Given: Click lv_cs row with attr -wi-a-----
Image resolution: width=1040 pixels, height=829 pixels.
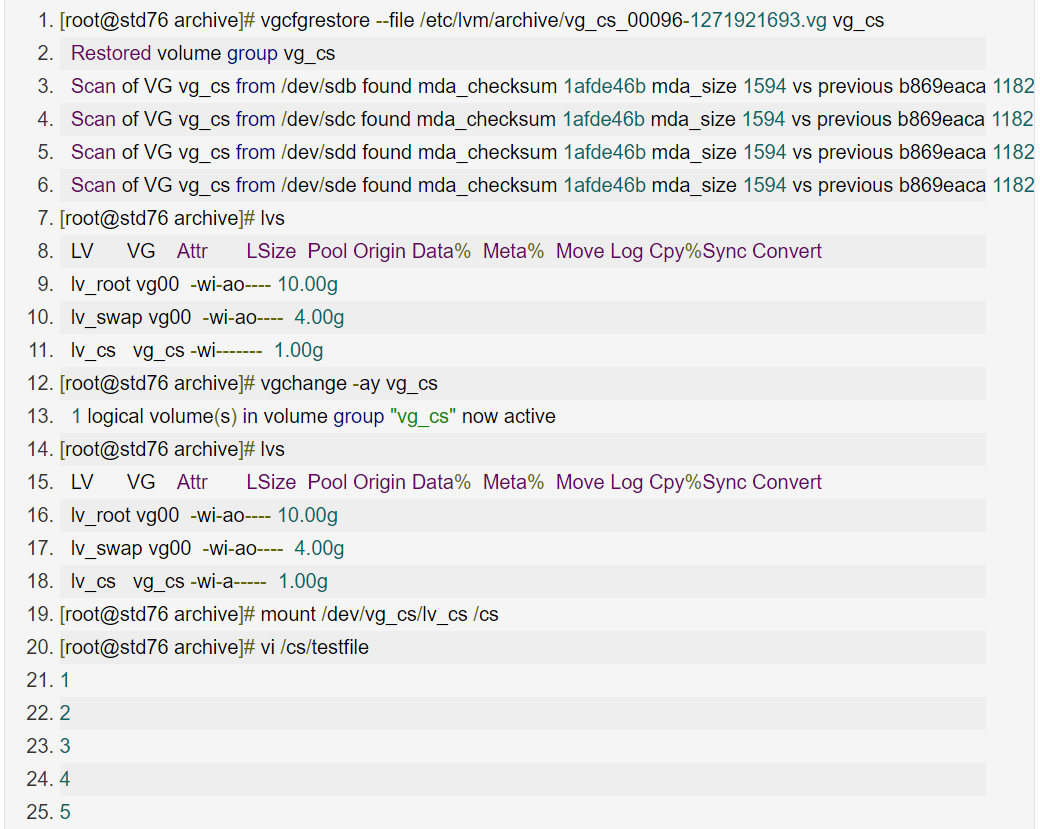Looking at the screenshot, I should [199, 581].
